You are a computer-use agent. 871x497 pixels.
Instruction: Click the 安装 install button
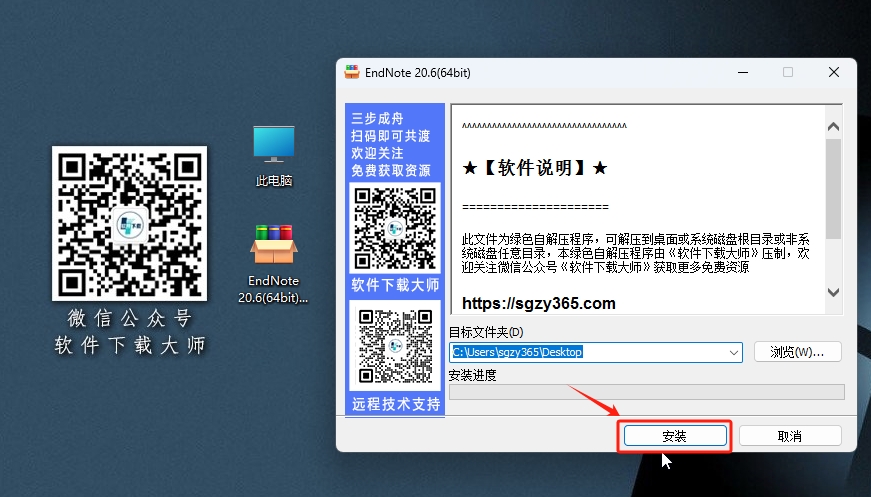(x=675, y=436)
